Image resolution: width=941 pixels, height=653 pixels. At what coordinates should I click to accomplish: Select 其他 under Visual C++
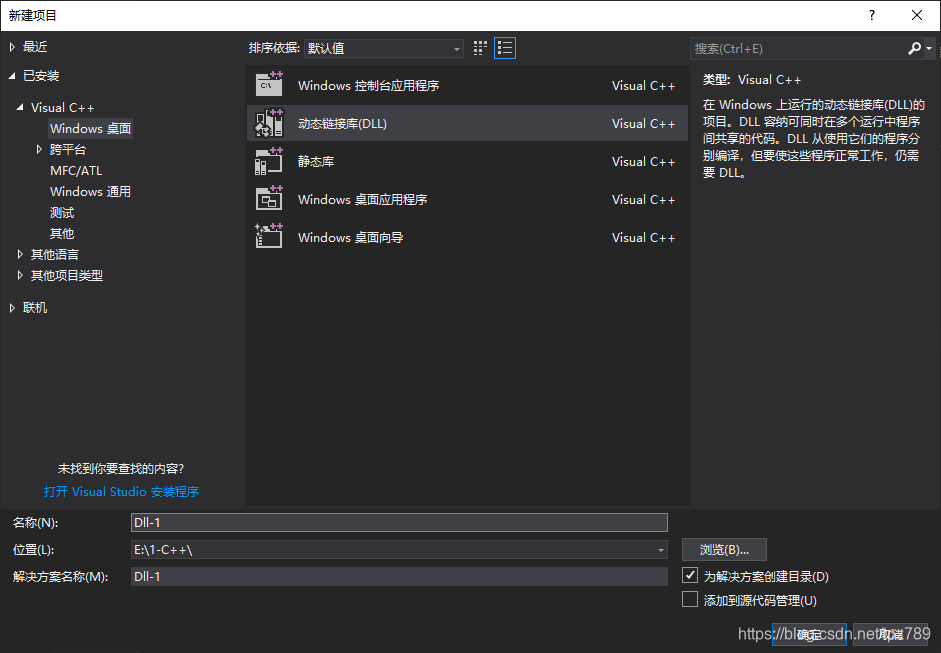click(62, 233)
